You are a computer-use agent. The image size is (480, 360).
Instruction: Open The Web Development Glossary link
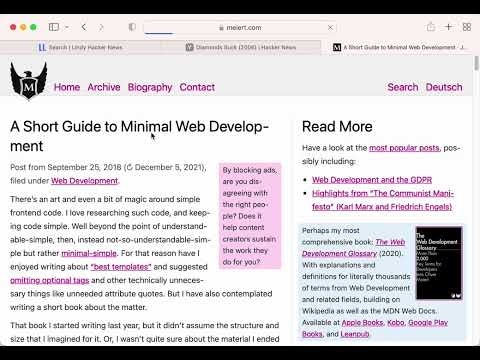(354, 248)
